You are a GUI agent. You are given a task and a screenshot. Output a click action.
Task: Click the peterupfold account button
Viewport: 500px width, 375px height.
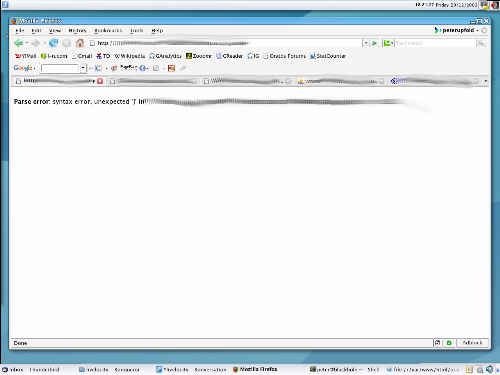(x=456, y=30)
